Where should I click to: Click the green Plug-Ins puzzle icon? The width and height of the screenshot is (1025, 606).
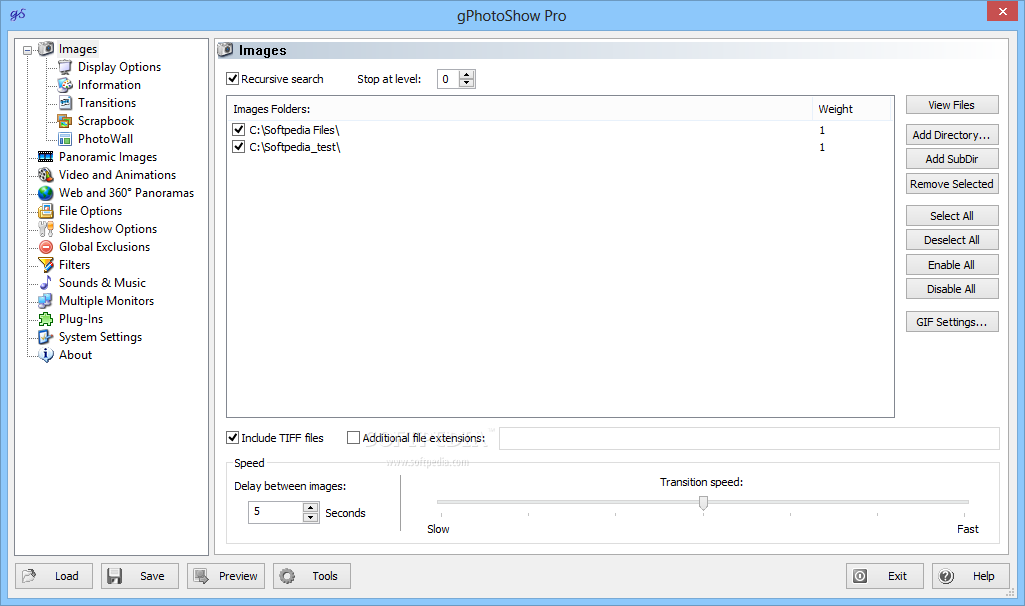[46, 319]
